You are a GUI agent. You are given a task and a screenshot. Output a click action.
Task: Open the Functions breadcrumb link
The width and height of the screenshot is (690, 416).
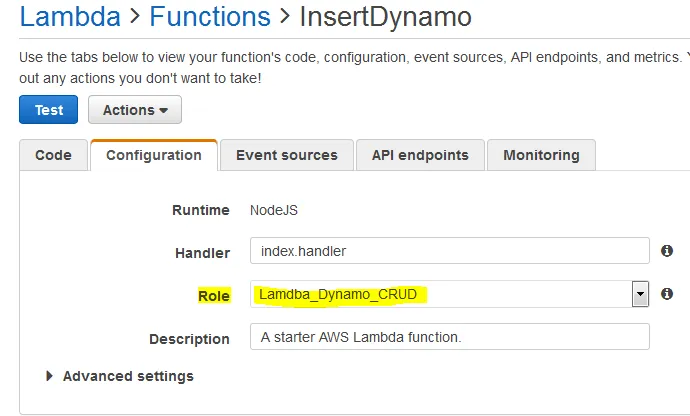pyautogui.click(x=210, y=17)
